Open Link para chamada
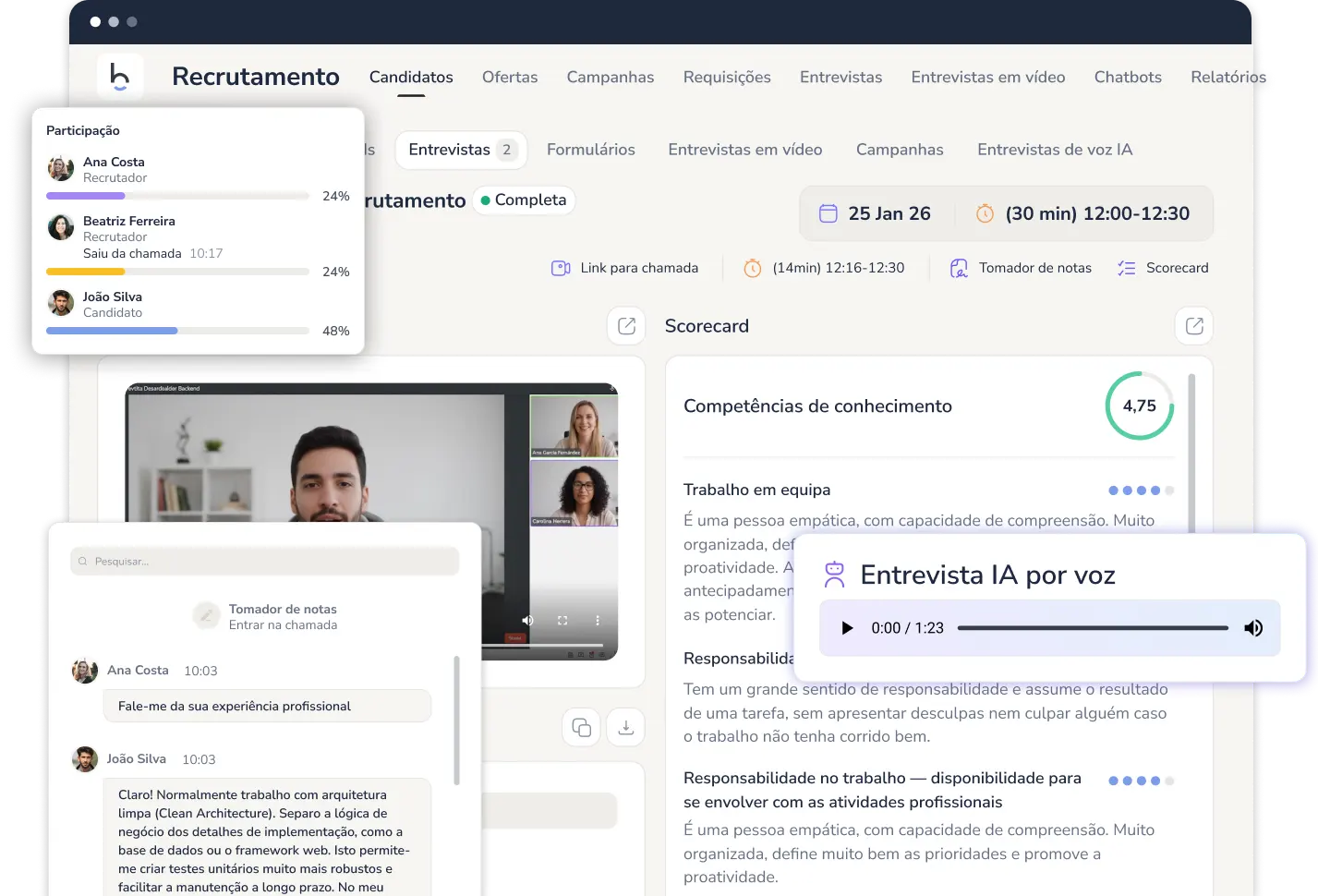Screen dimensions: 1318x896 click(x=639, y=268)
